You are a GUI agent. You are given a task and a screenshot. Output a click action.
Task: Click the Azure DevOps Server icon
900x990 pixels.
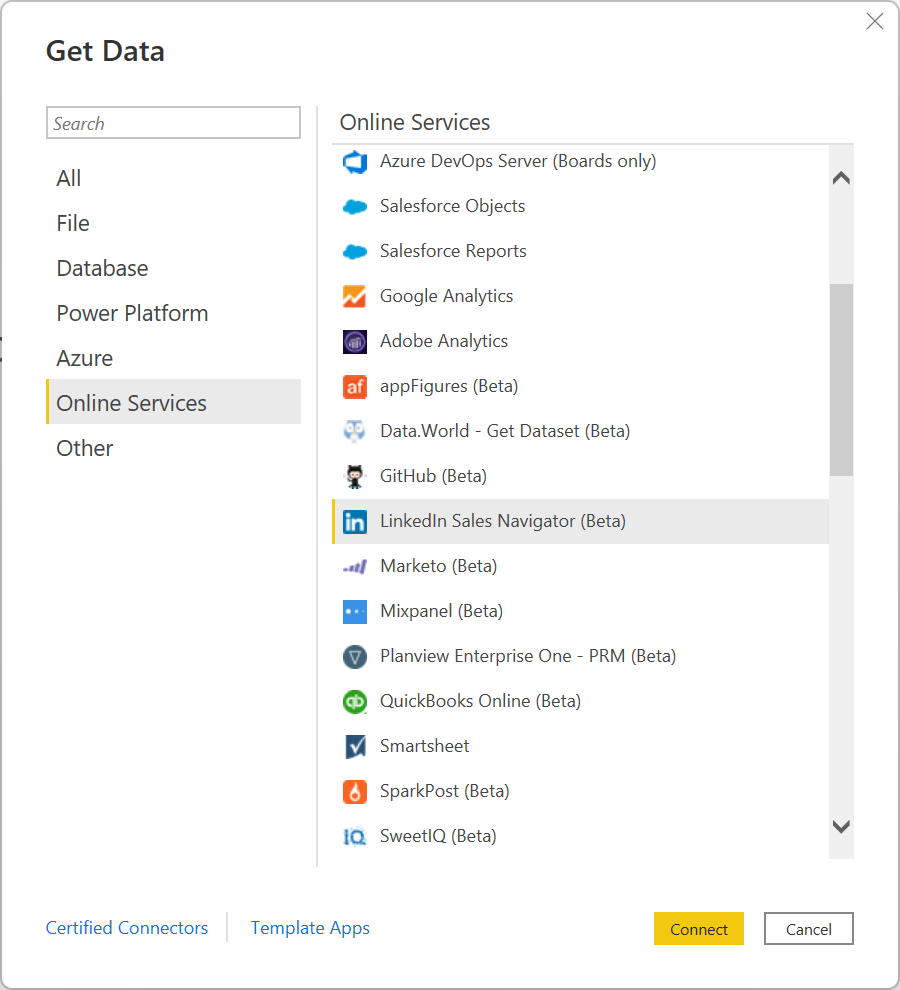pos(355,161)
